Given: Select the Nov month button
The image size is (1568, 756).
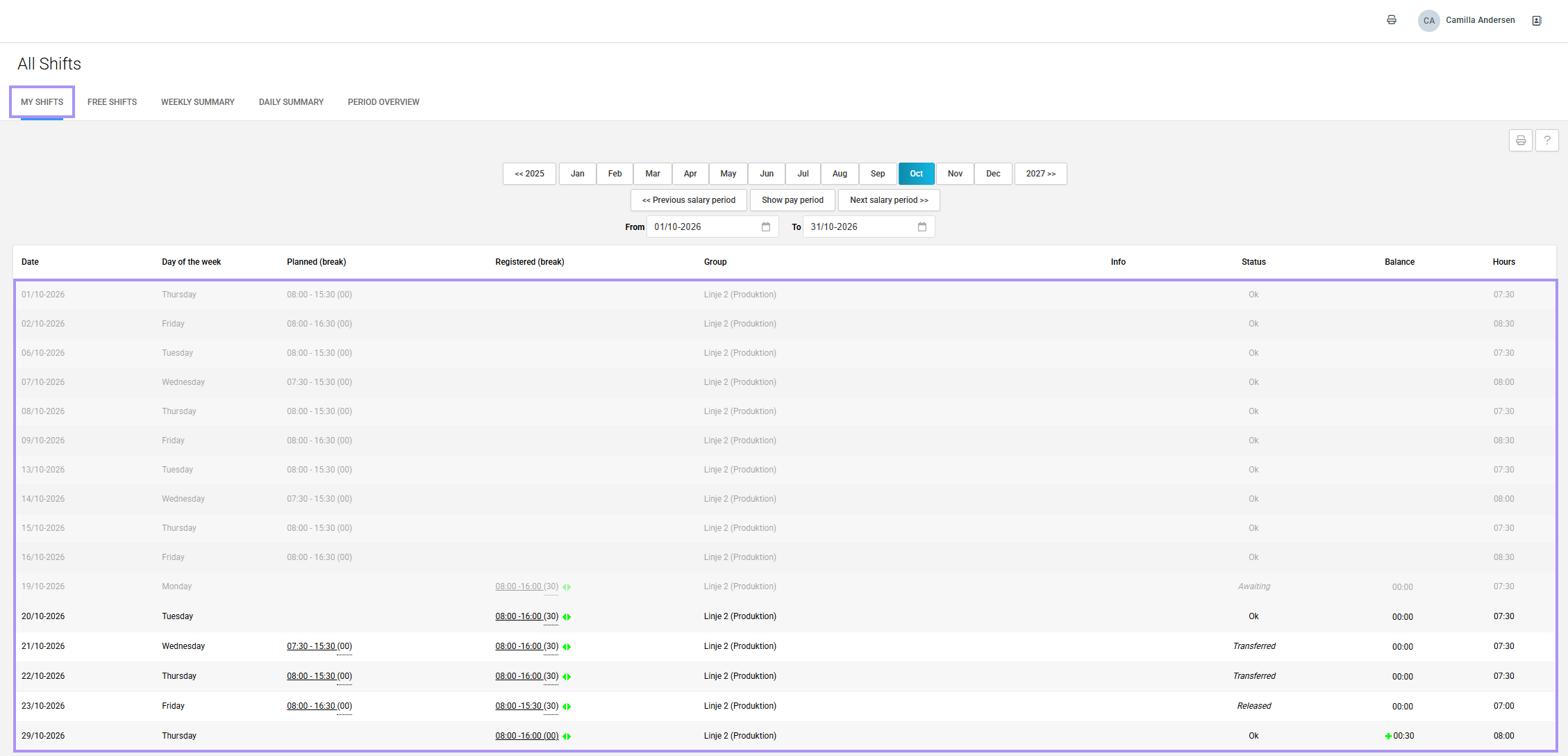Looking at the screenshot, I should [x=955, y=174].
